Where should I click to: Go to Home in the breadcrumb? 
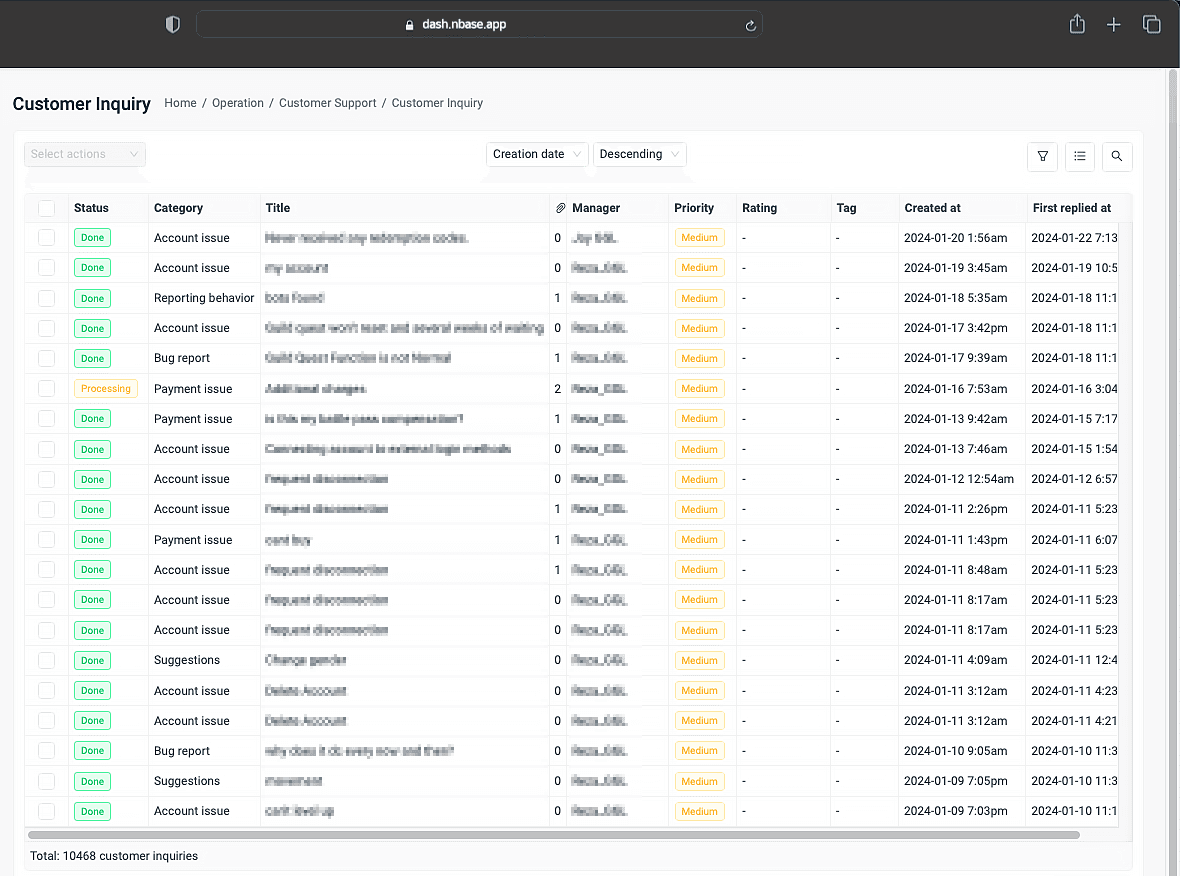click(181, 103)
